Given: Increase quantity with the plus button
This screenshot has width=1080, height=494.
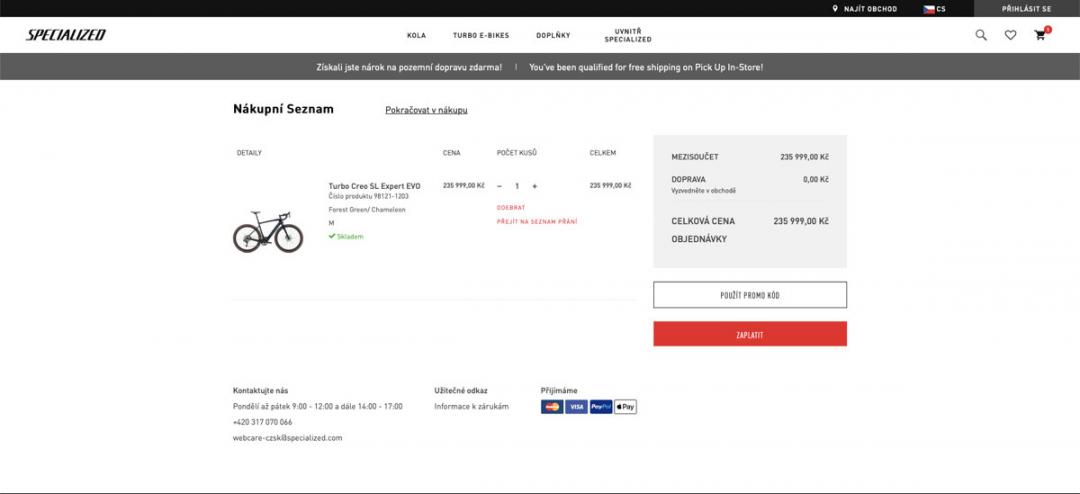Looking at the screenshot, I should click(x=534, y=186).
